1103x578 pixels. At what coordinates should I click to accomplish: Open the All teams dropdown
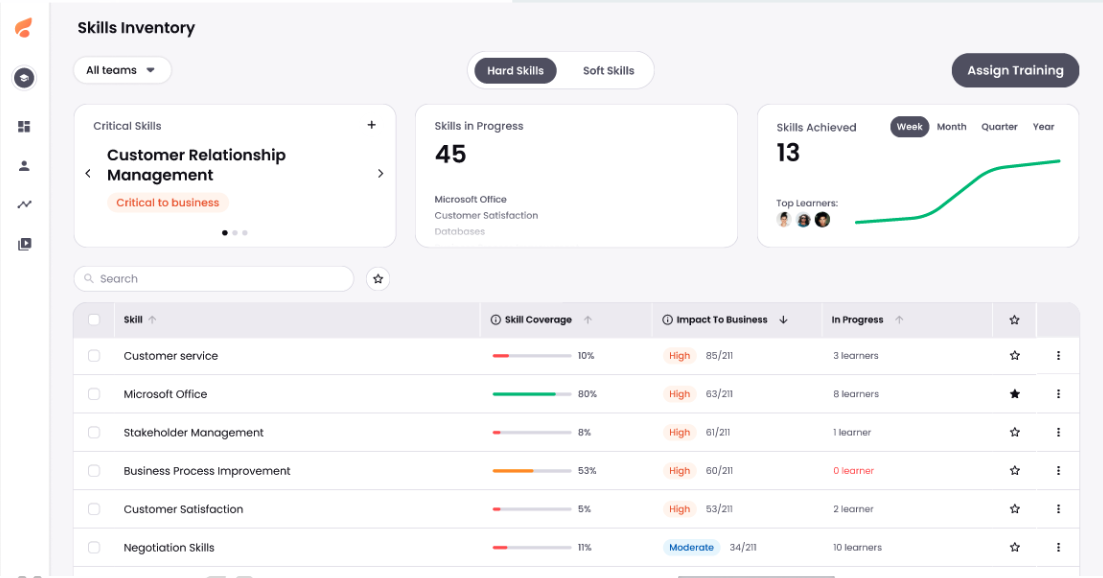122,70
